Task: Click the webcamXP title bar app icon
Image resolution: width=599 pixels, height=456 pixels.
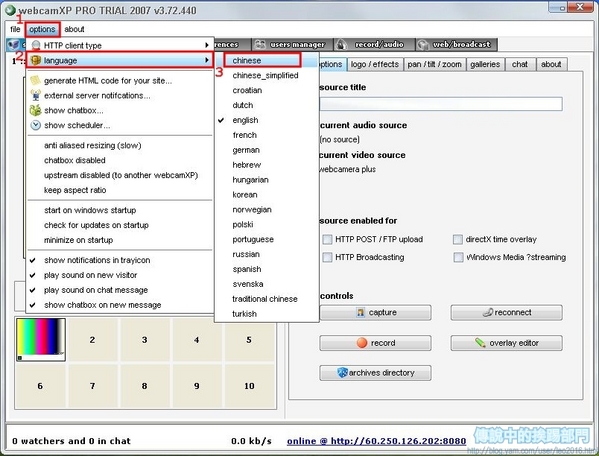Action: 10,10
